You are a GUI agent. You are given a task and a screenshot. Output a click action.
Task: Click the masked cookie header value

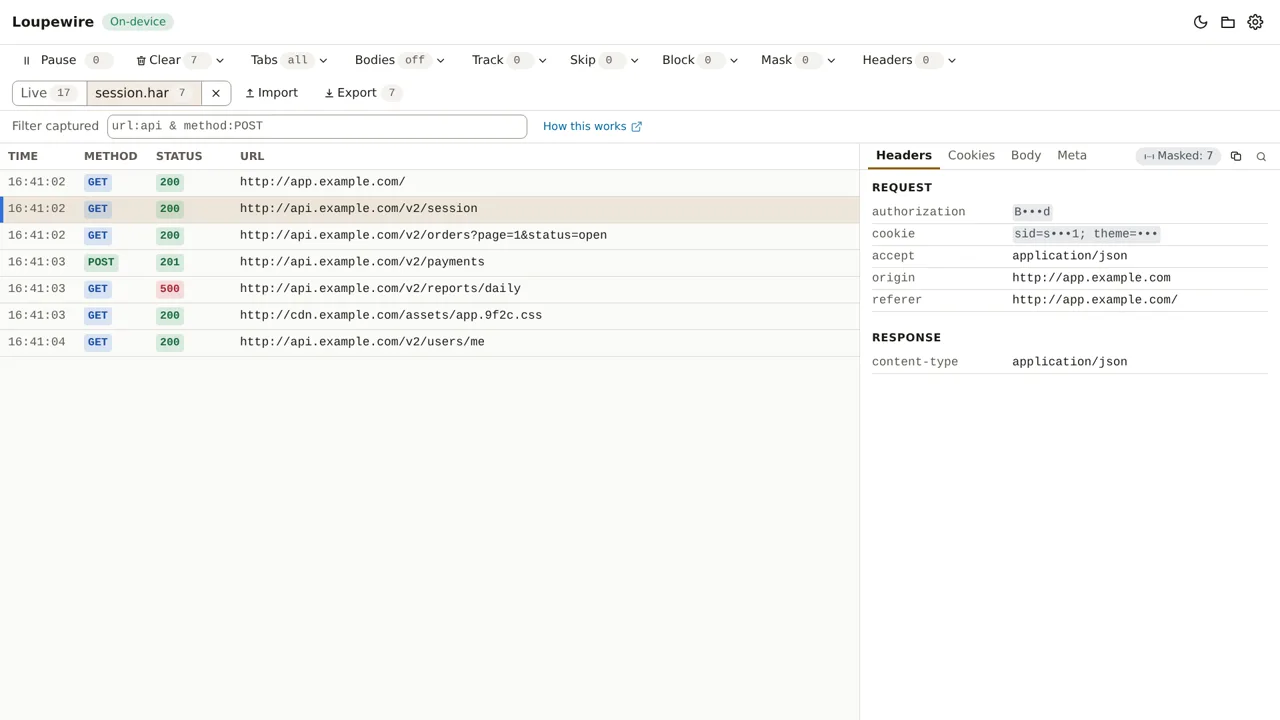pos(1086,234)
